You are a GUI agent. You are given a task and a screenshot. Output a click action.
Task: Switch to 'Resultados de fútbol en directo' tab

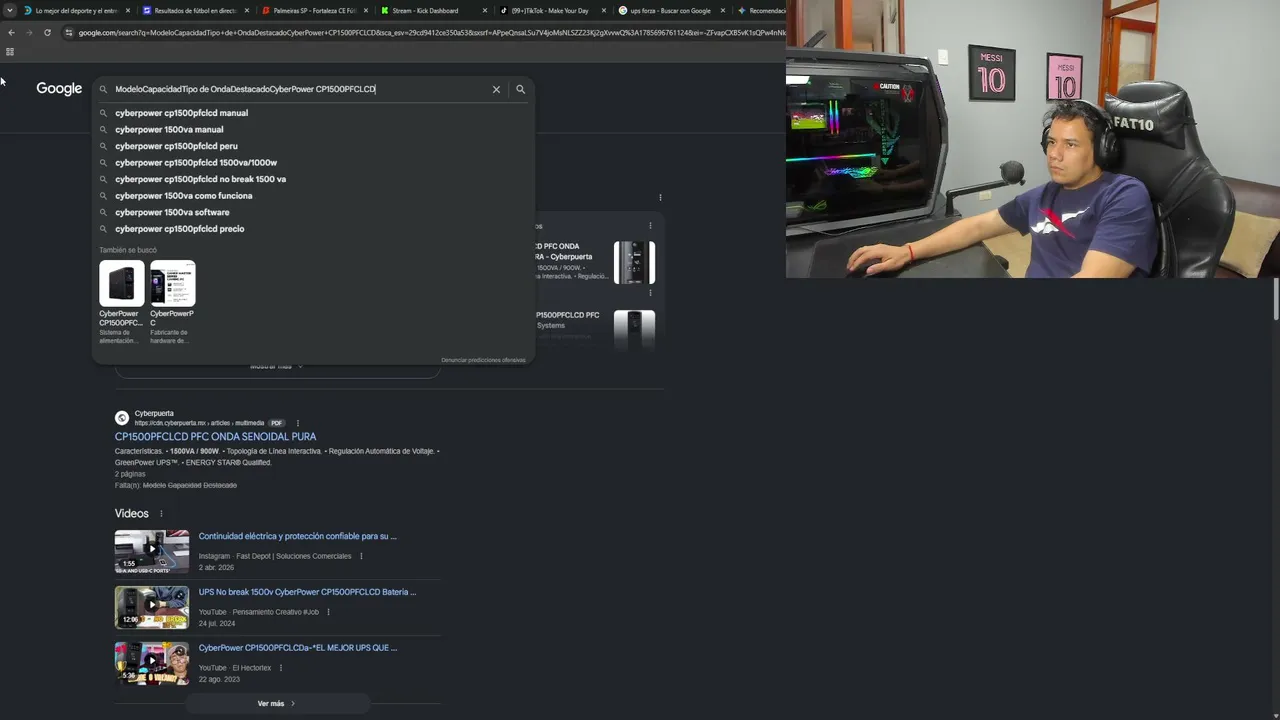click(196, 11)
